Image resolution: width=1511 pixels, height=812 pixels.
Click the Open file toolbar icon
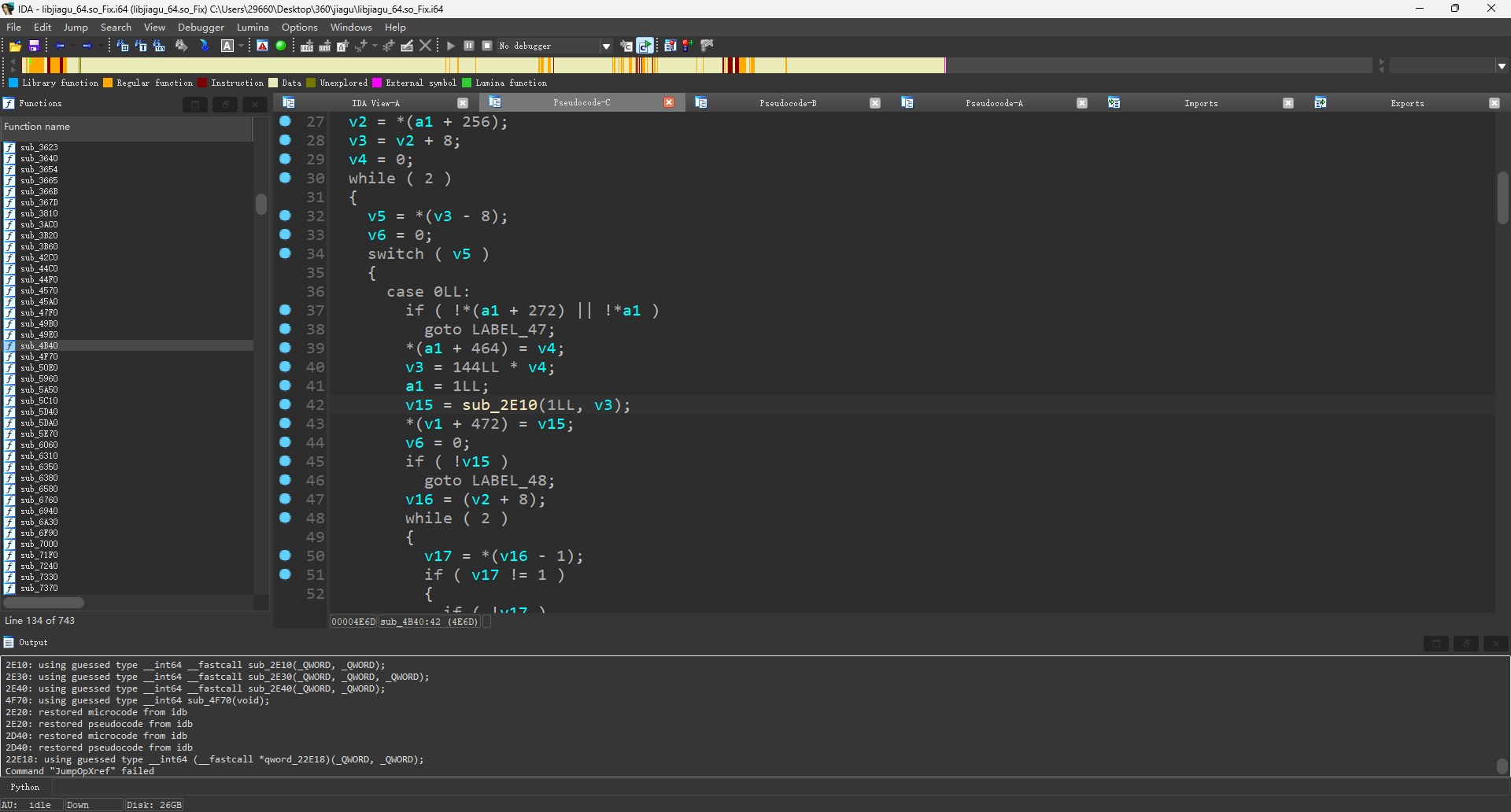(15, 46)
